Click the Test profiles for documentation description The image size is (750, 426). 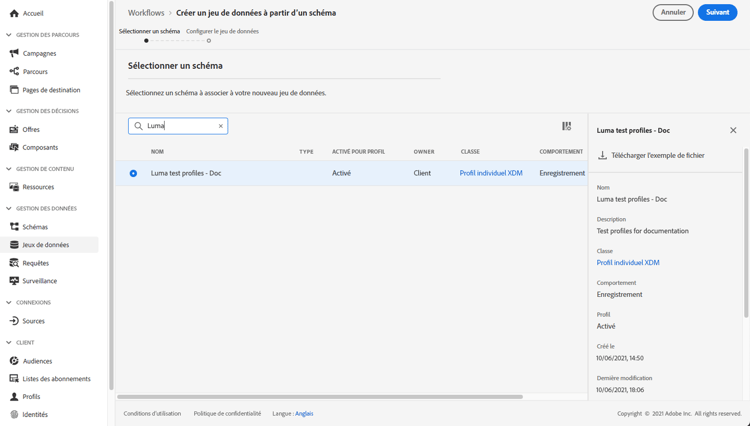coord(642,231)
